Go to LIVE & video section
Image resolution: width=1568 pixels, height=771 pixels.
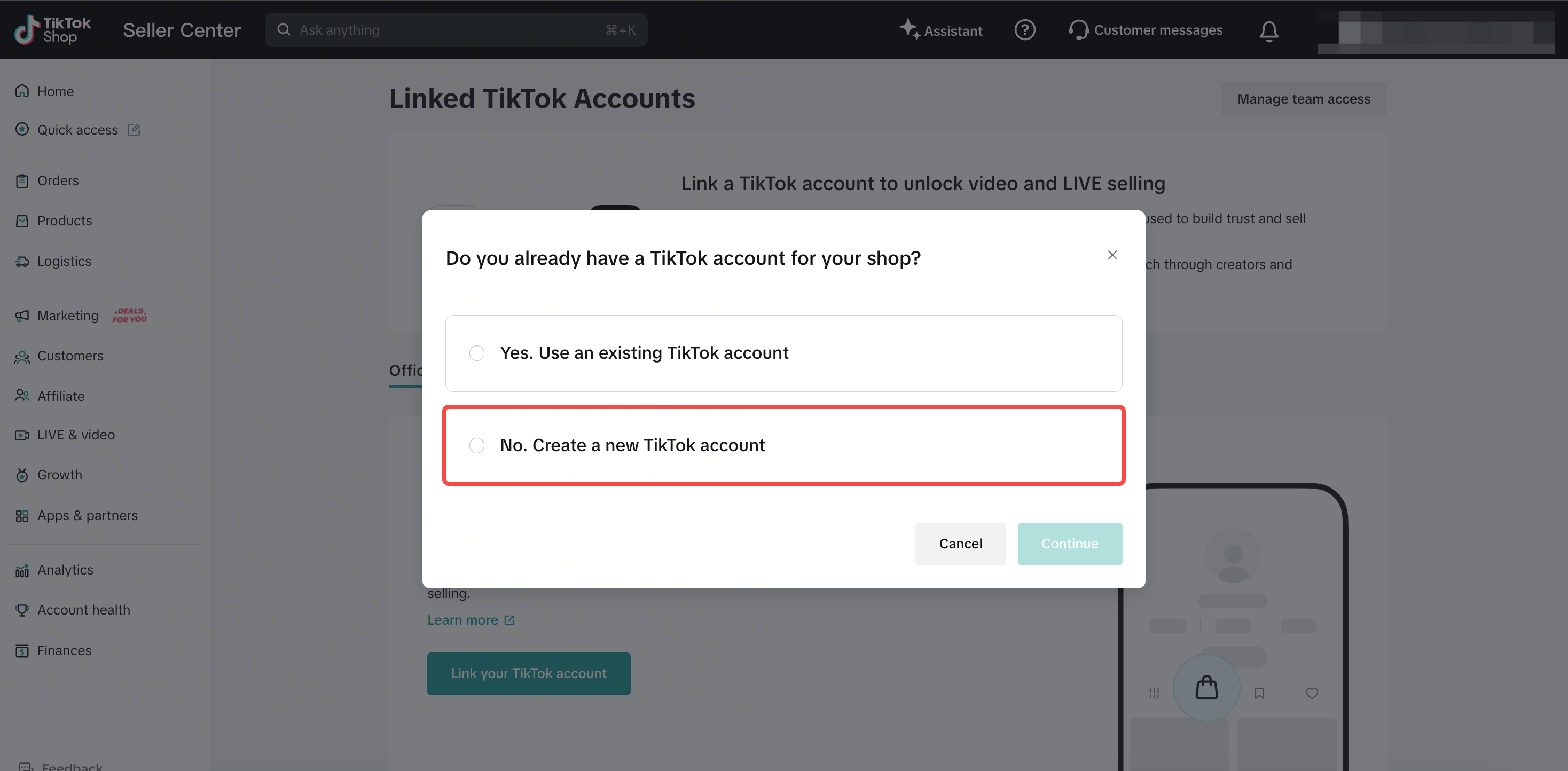coord(76,435)
